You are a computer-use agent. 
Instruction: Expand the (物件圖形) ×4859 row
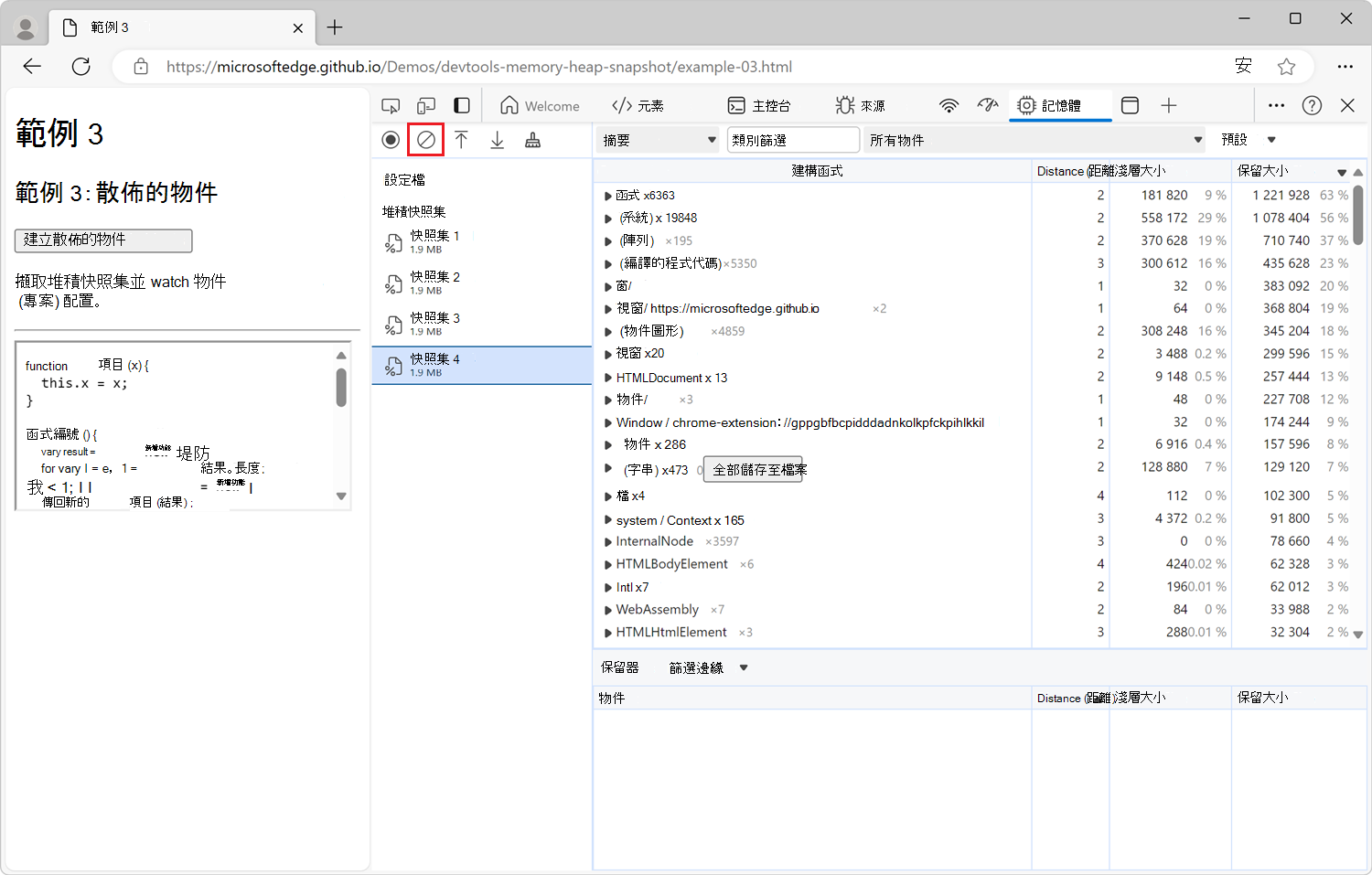click(608, 331)
